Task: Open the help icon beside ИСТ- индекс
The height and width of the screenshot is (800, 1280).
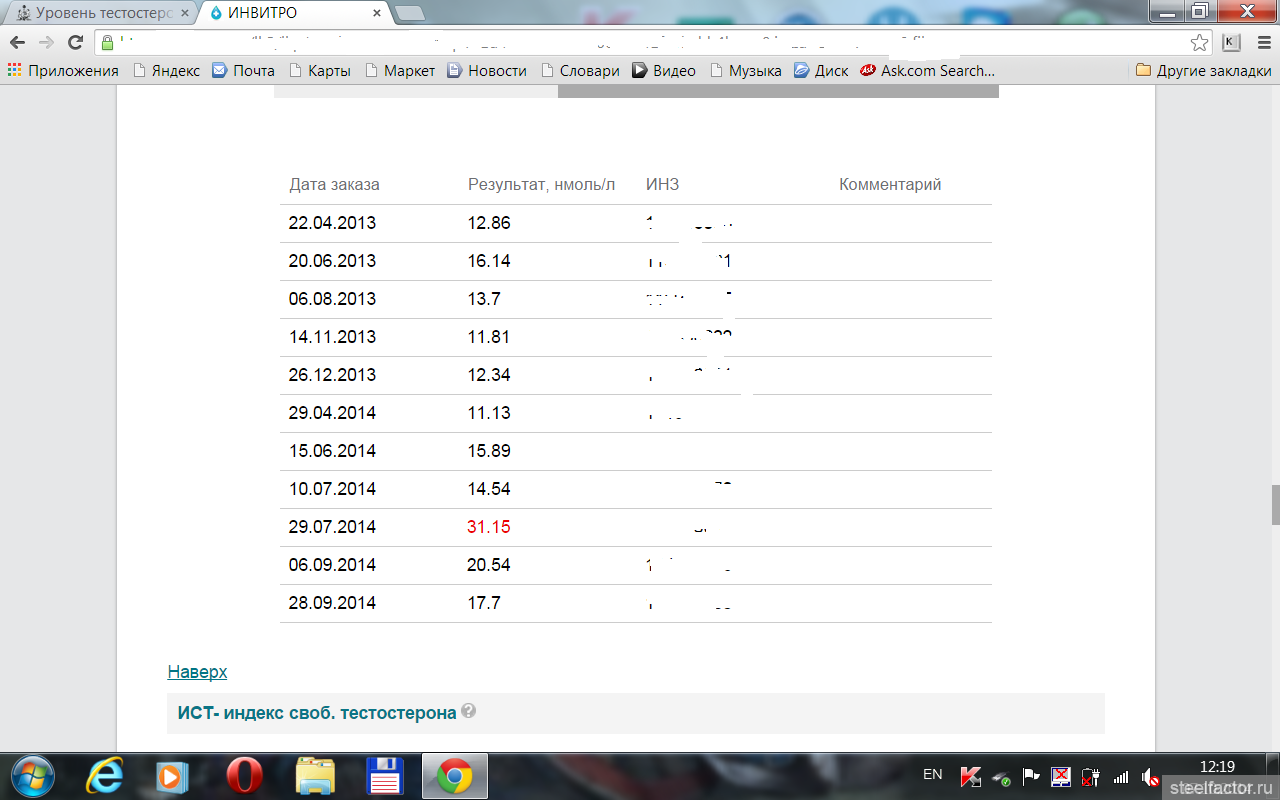Action: pyautogui.click(x=469, y=712)
